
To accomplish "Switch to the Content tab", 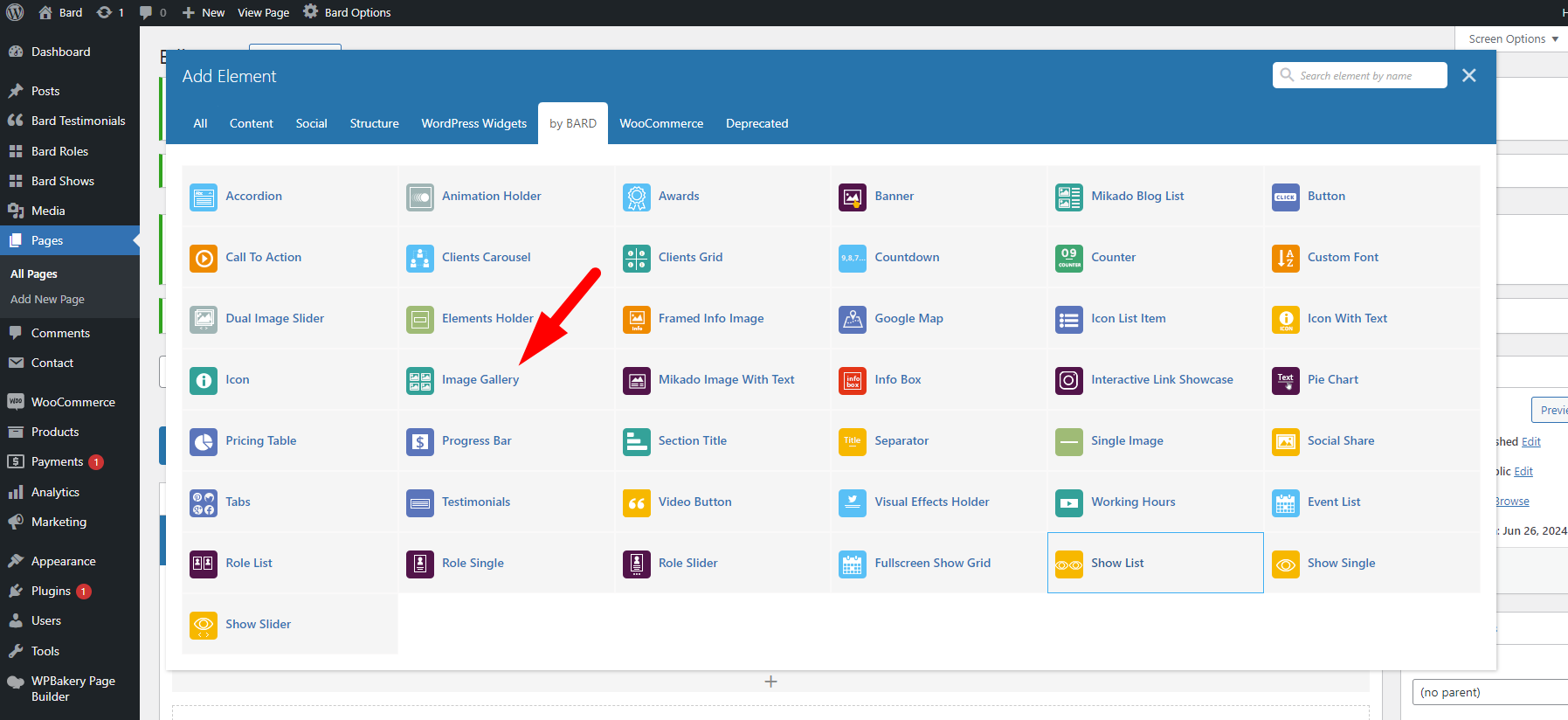I will (252, 123).
